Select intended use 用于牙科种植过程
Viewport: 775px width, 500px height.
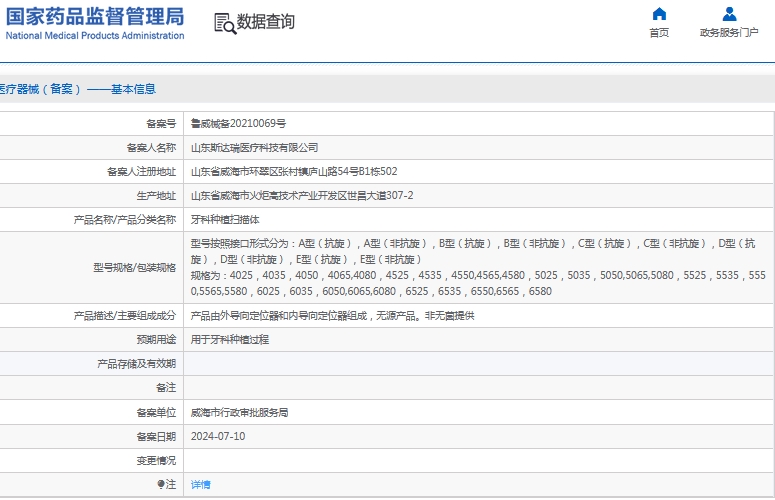click(x=230, y=339)
